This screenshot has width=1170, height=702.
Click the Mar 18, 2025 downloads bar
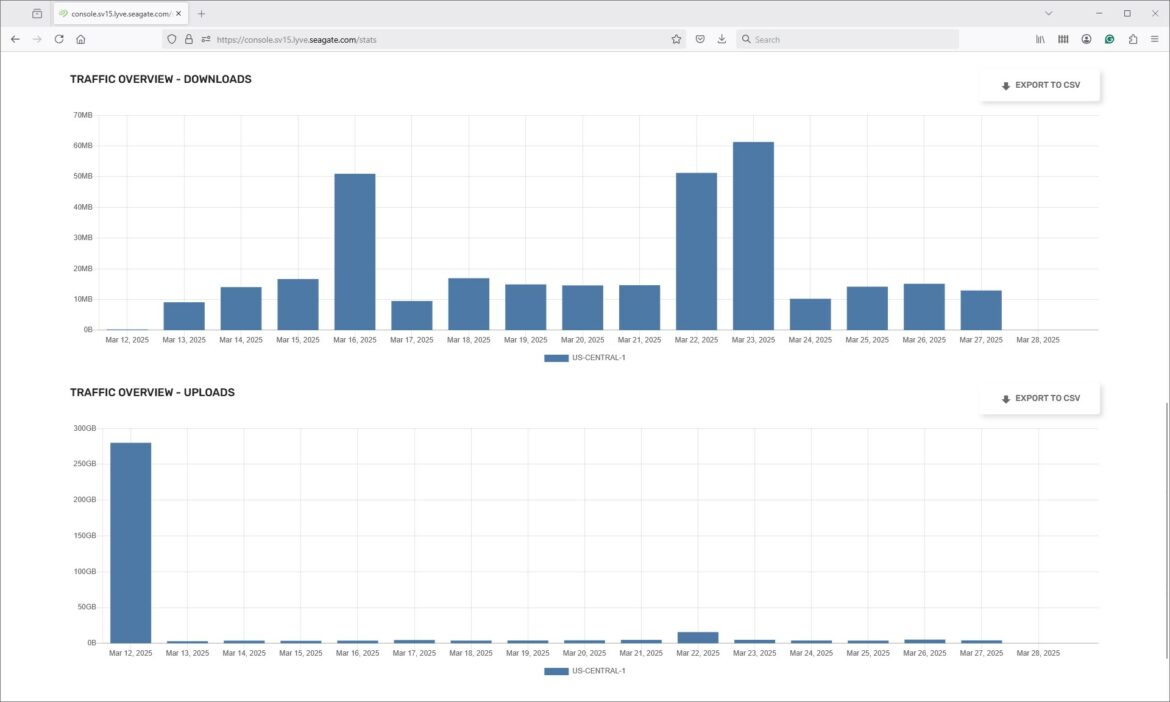click(x=469, y=304)
